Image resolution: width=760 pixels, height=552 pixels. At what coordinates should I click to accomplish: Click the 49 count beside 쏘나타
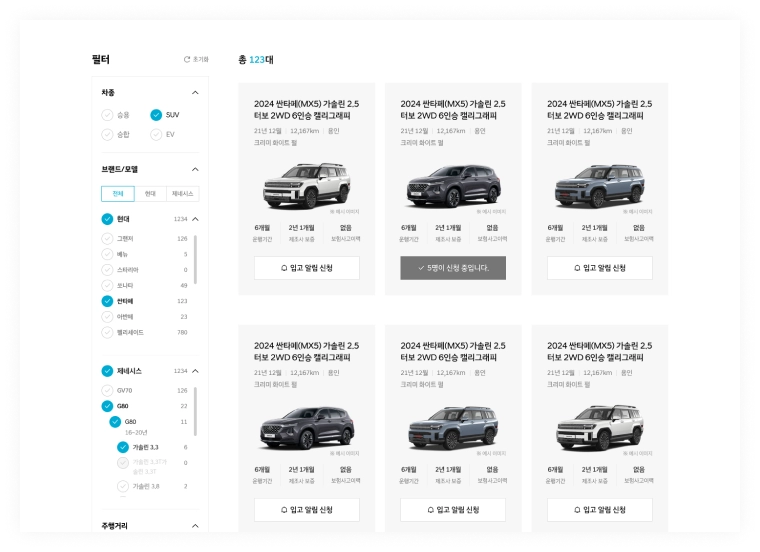[184, 285]
